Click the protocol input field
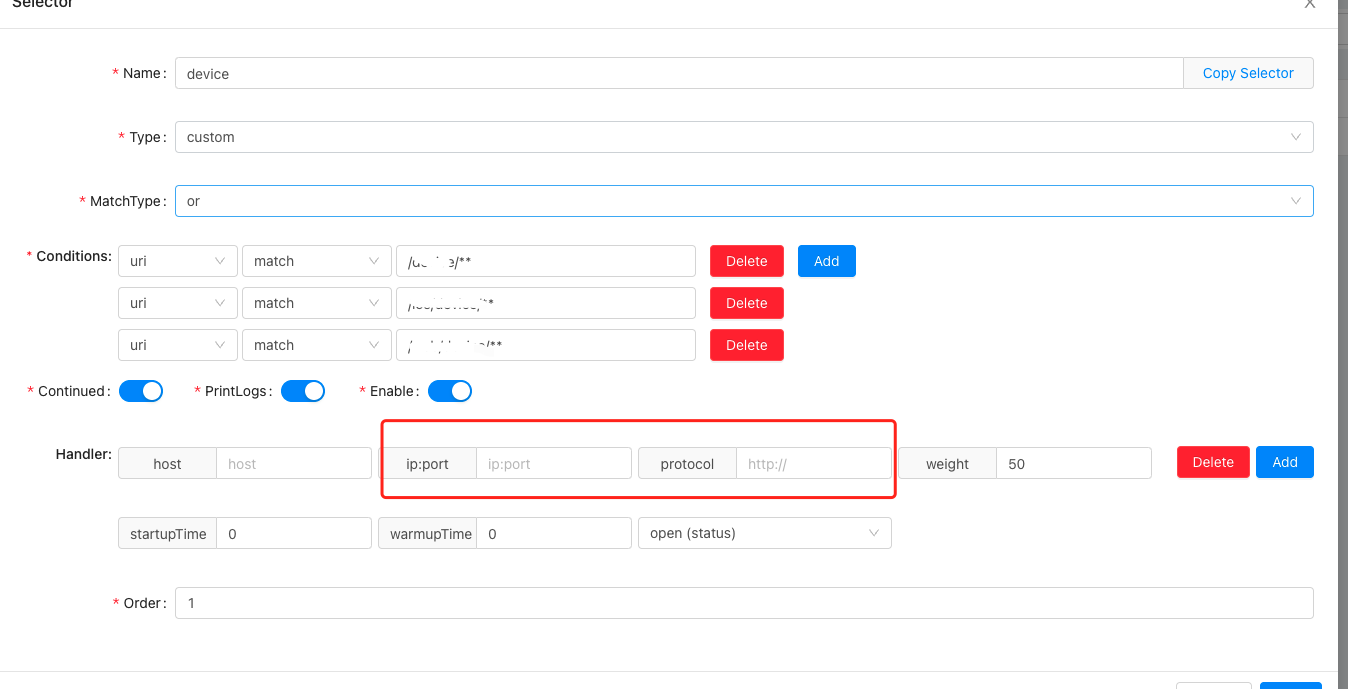Viewport: 1348px width, 689px height. point(814,463)
